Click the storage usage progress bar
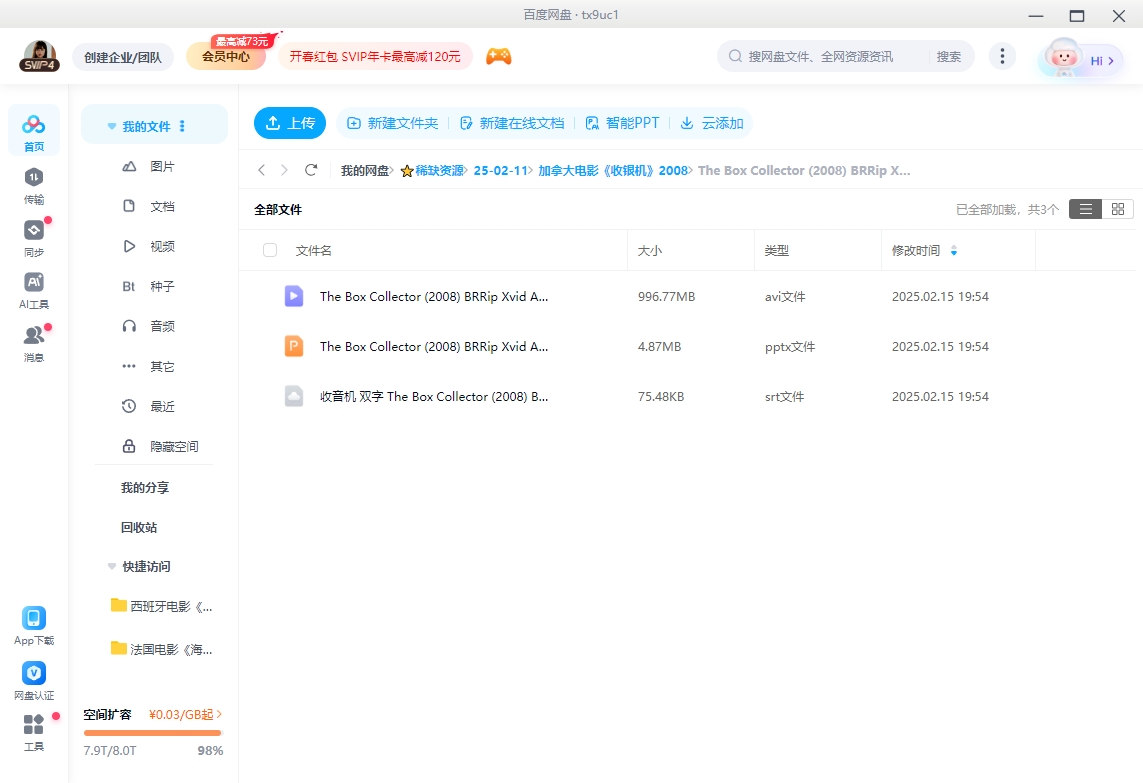 point(152,733)
